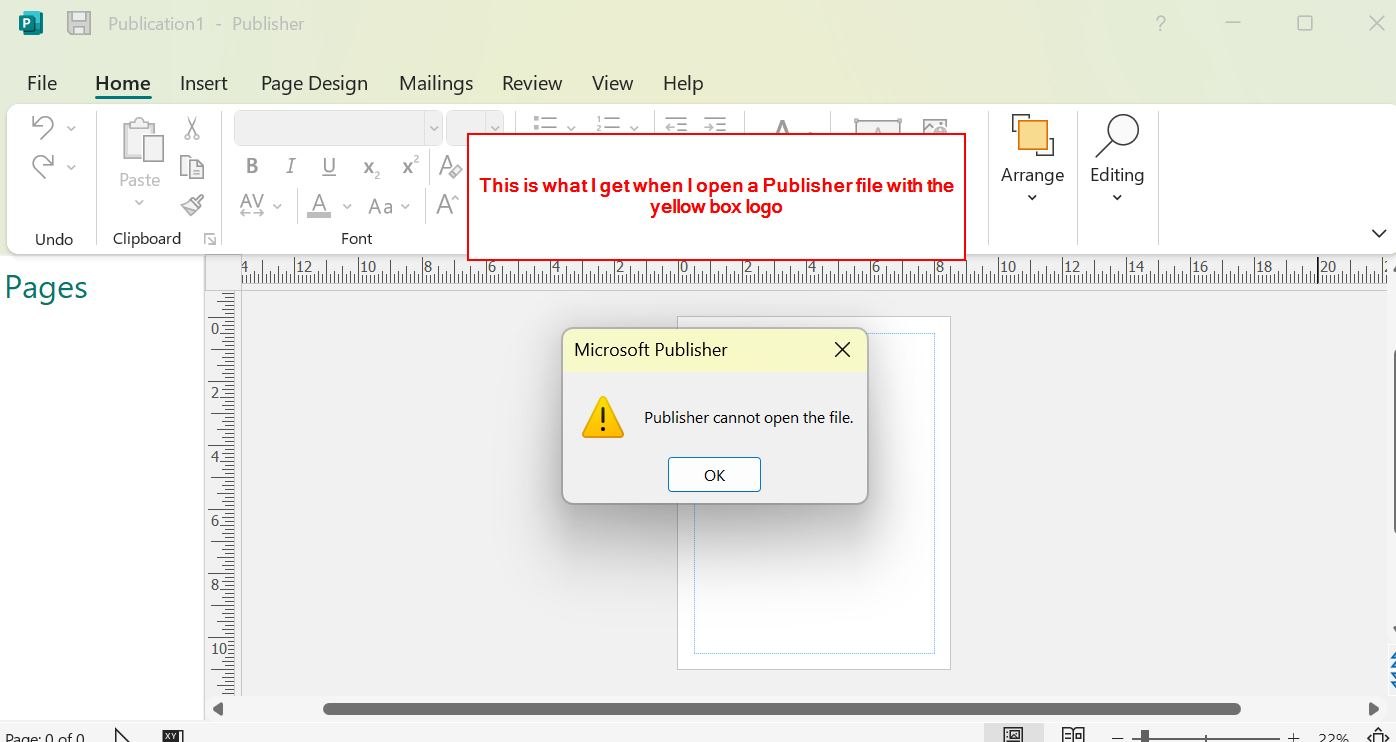The image size is (1396, 742).
Task: Select two-page spread view in status bar
Action: [x=1073, y=736]
